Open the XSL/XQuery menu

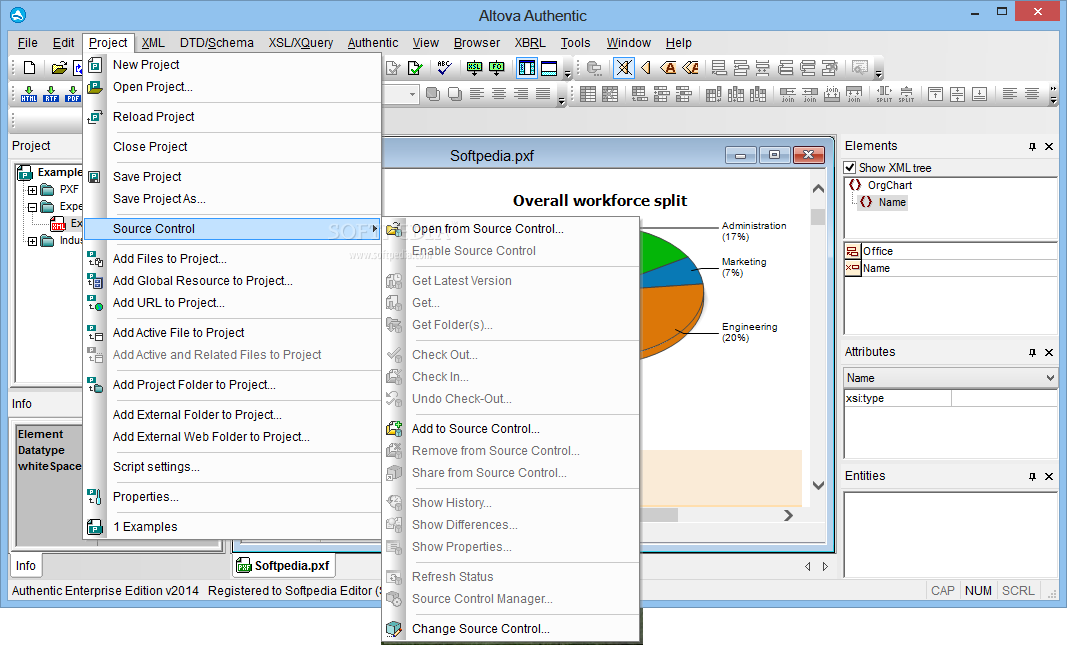pyautogui.click(x=301, y=42)
